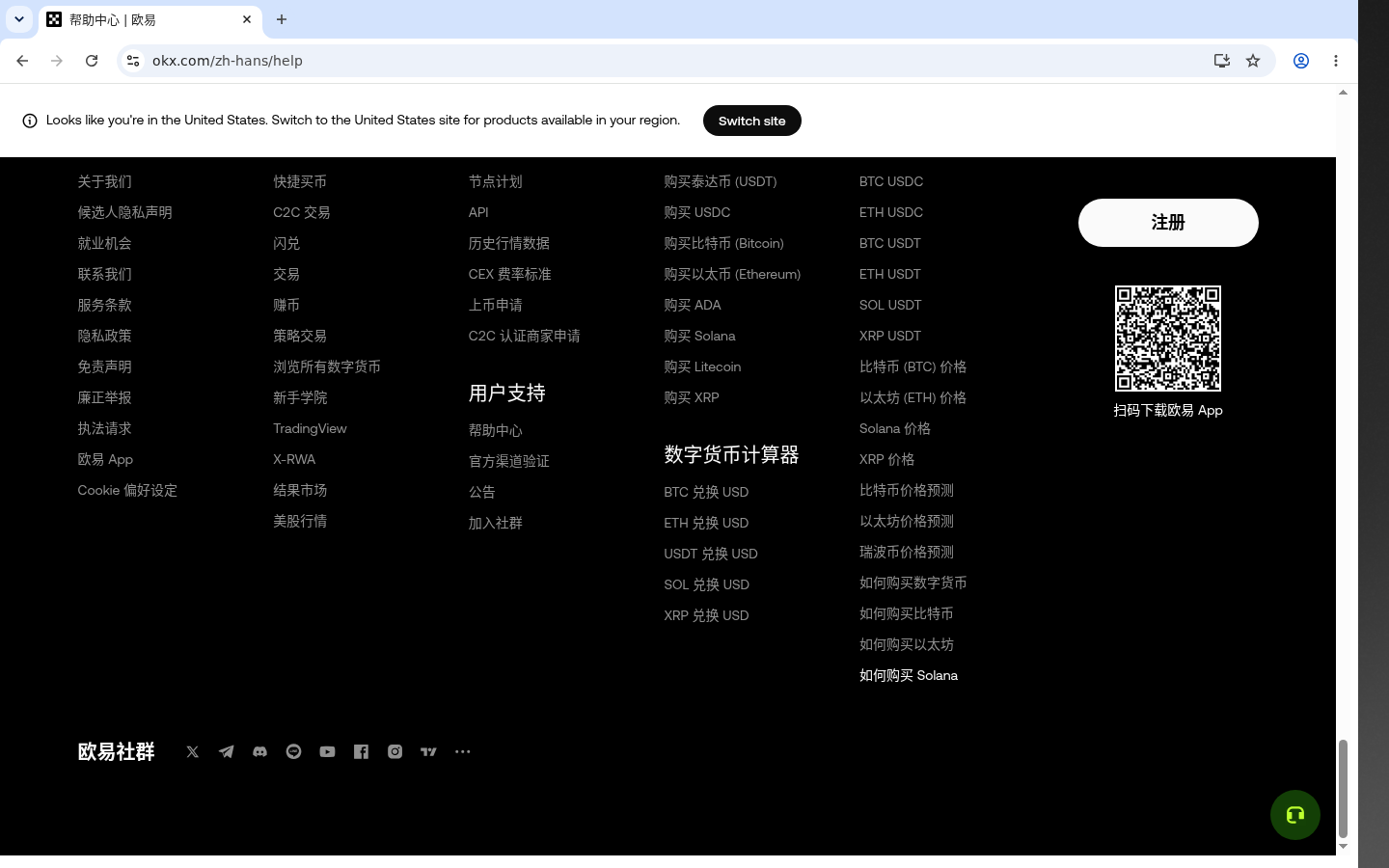Select the 帮助中心 | 欧易 browser tab
The width and height of the screenshot is (1389, 868).
[x=150, y=20]
